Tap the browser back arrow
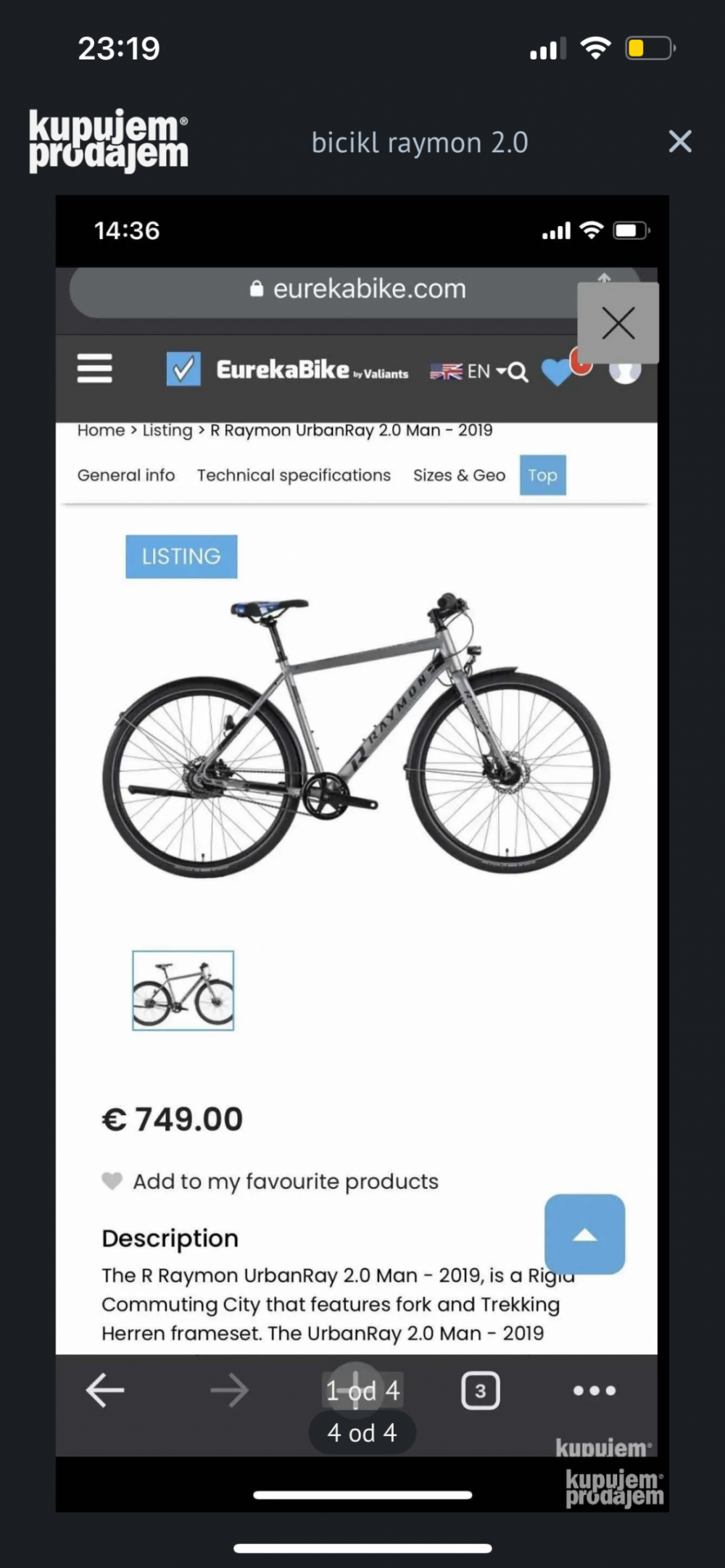725x1568 pixels. click(x=105, y=1390)
